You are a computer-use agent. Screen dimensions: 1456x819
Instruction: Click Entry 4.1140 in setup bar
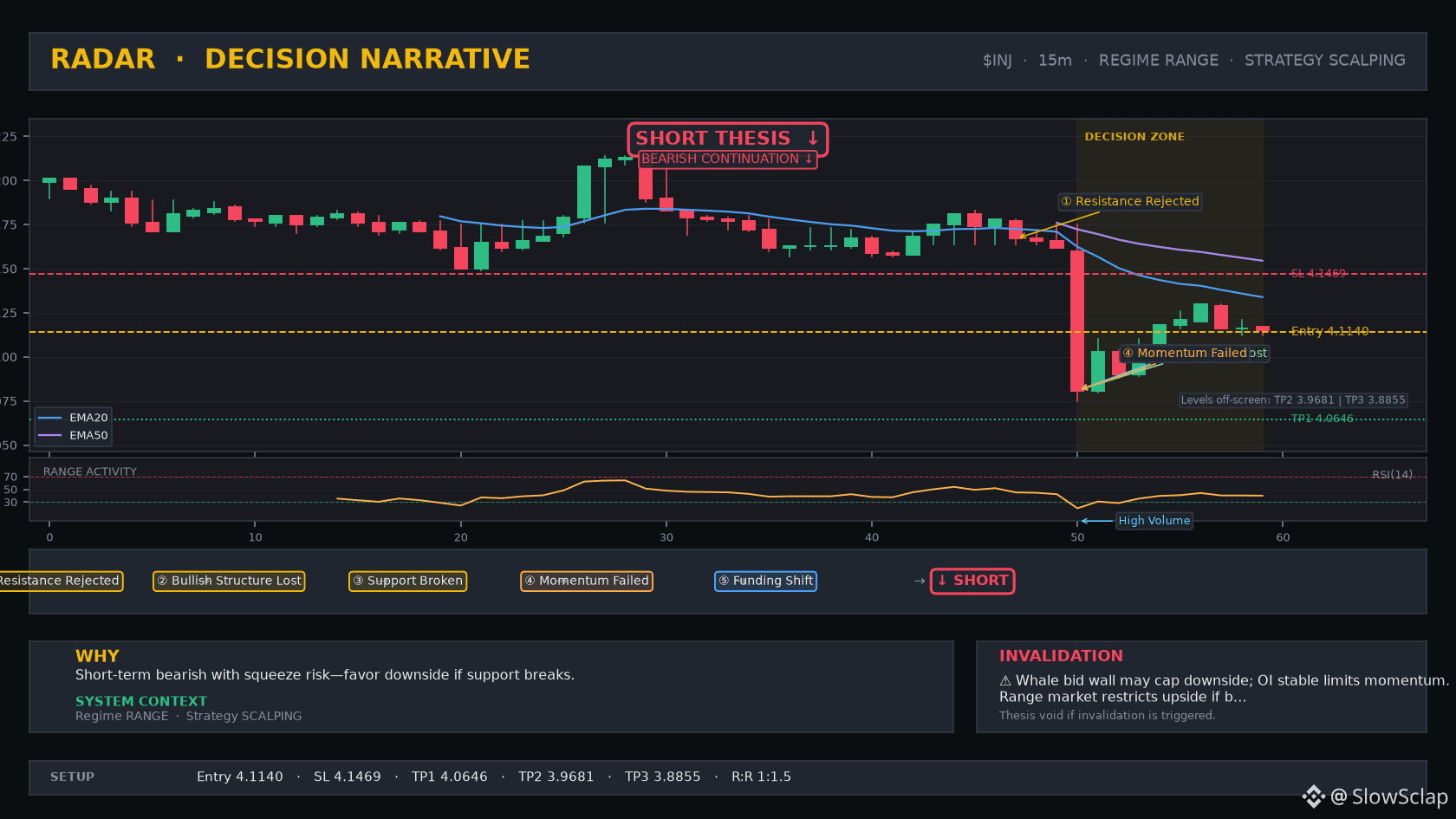click(x=240, y=777)
